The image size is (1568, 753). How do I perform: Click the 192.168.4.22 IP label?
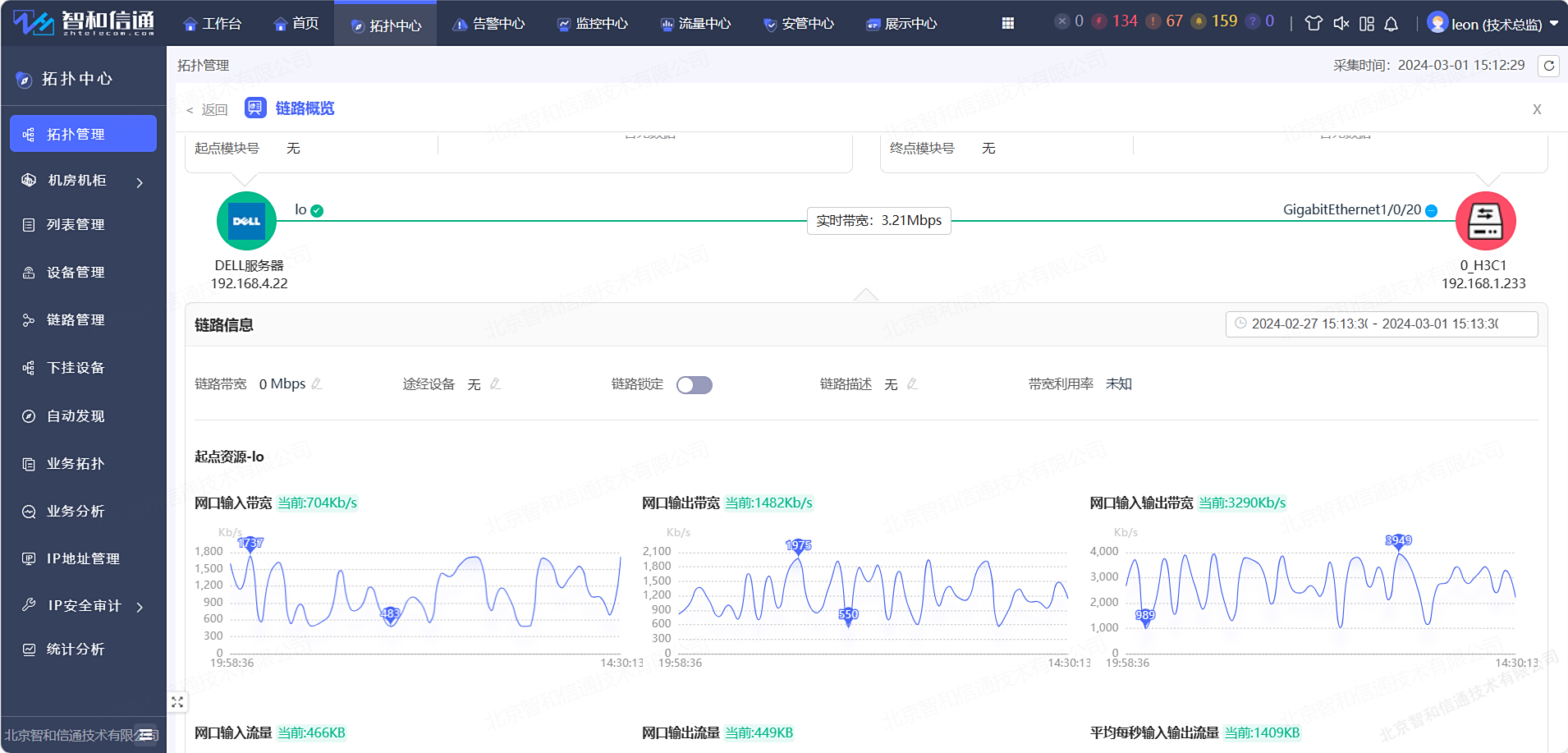pyautogui.click(x=249, y=283)
